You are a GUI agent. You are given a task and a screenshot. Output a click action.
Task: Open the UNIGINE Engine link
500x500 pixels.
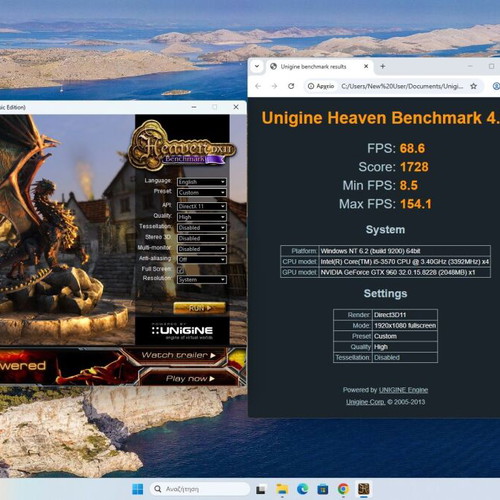pos(403,390)
